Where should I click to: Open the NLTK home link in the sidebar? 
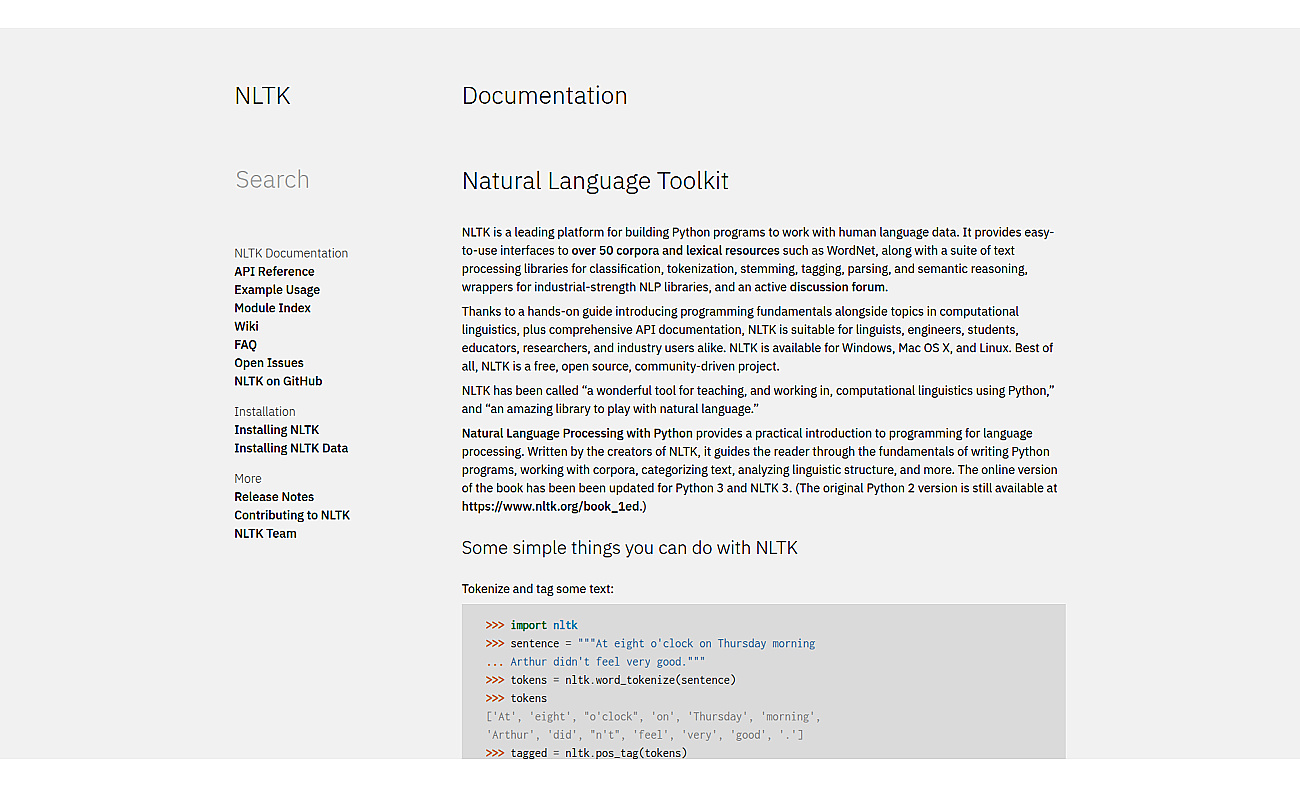pos(262,96)
